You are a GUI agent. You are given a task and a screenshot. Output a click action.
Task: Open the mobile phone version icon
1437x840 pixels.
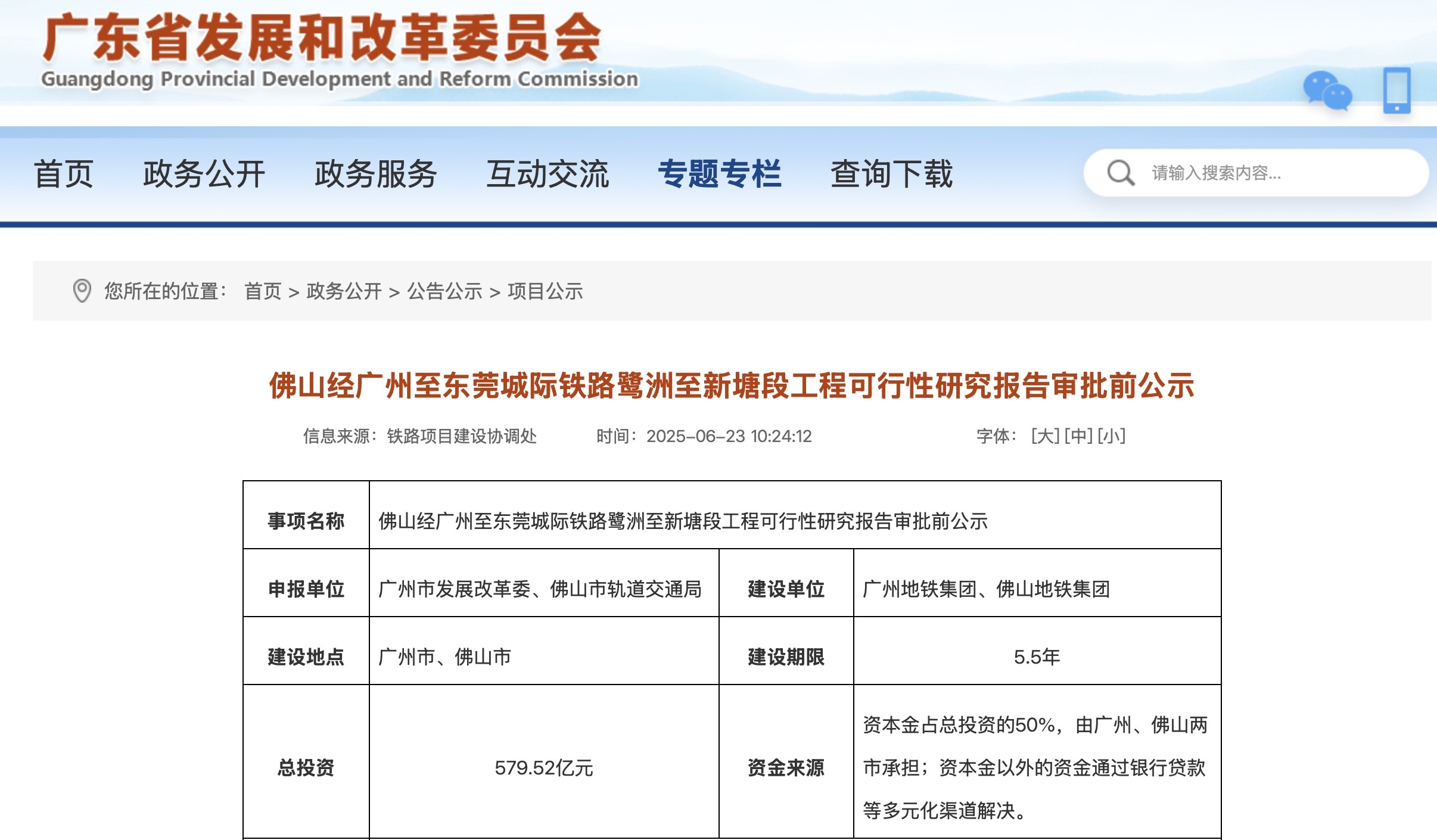click(x=1396, y=91)
